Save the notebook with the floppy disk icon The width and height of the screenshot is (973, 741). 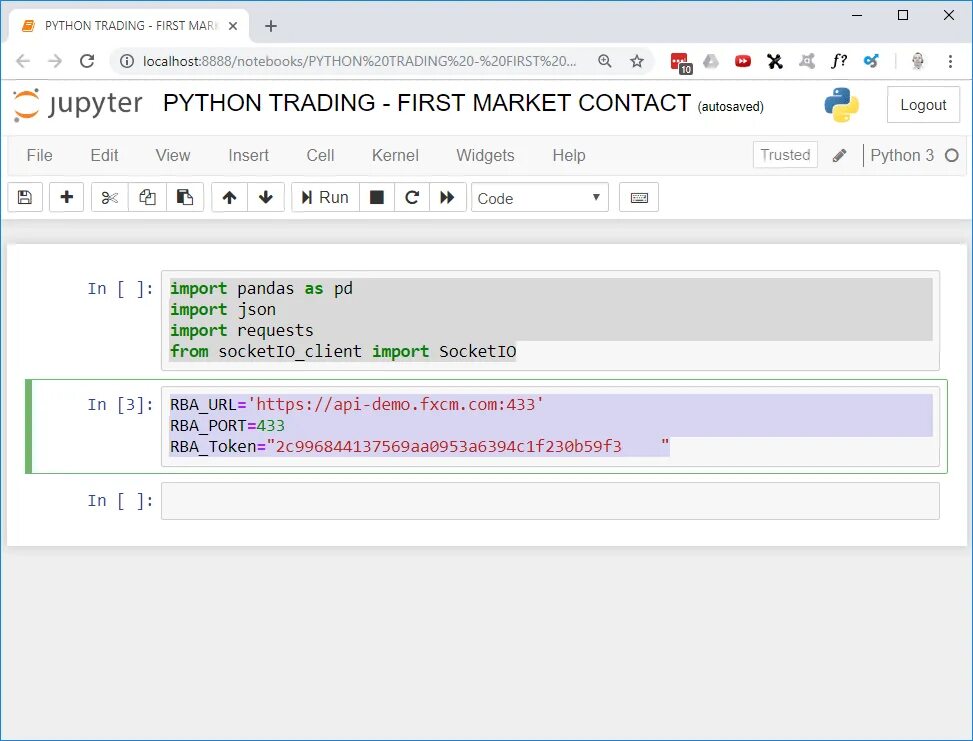click(x=25, y=197)
